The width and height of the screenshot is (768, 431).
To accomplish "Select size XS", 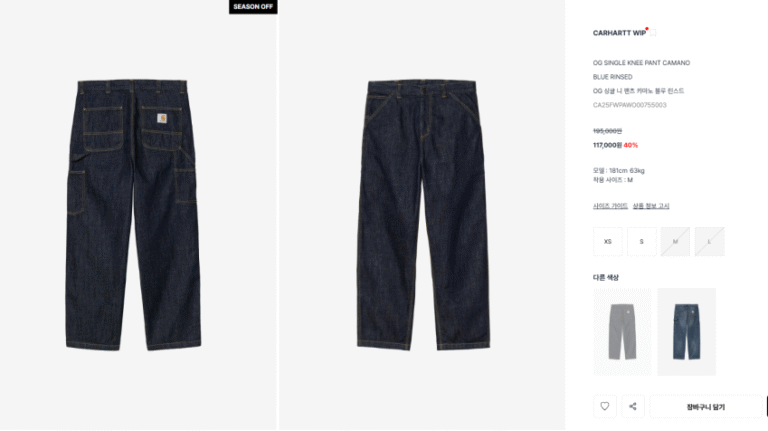I will (608, 241).
